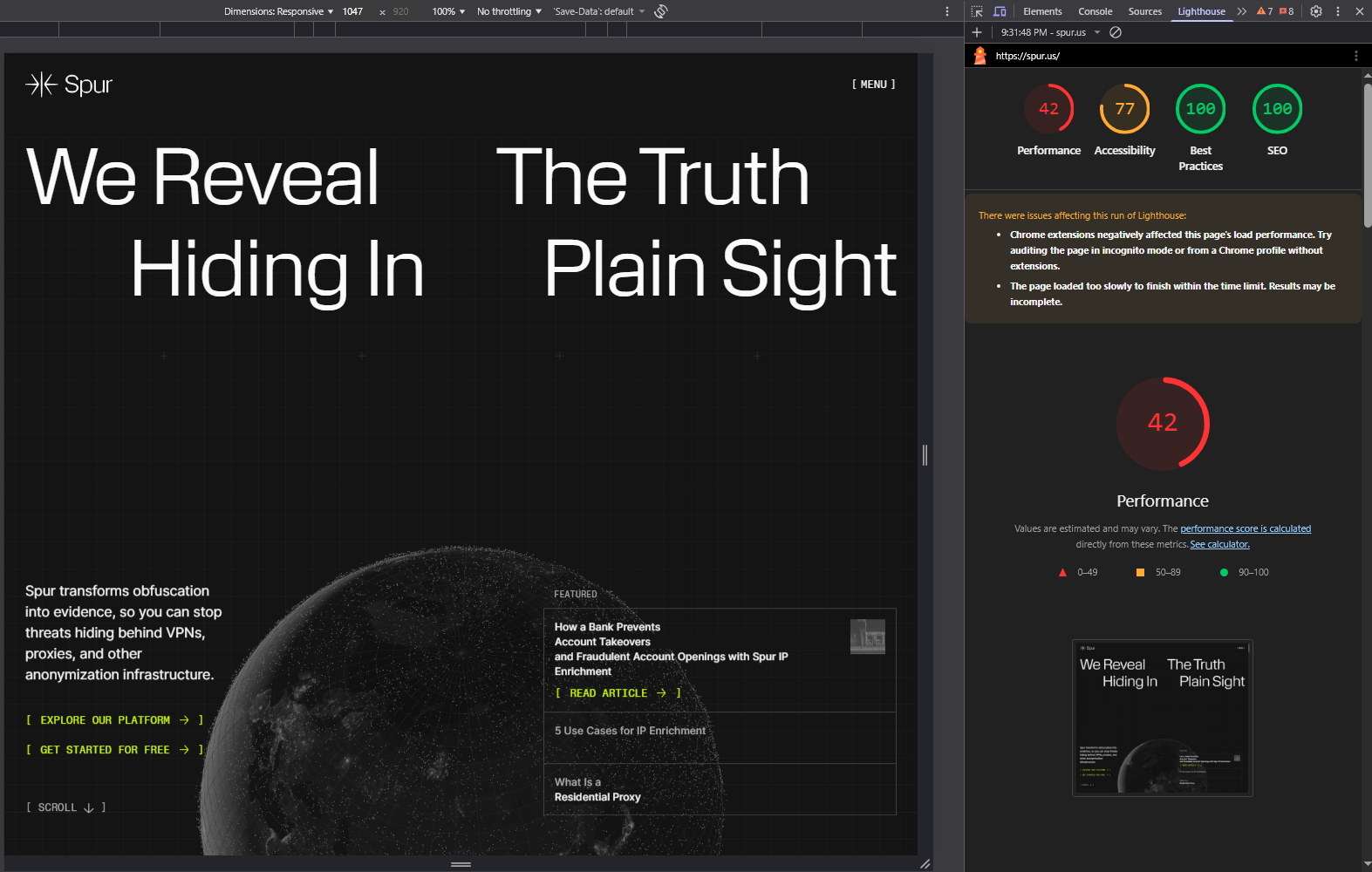Click the 'We Reveal' hero heading

pos(202,177)
